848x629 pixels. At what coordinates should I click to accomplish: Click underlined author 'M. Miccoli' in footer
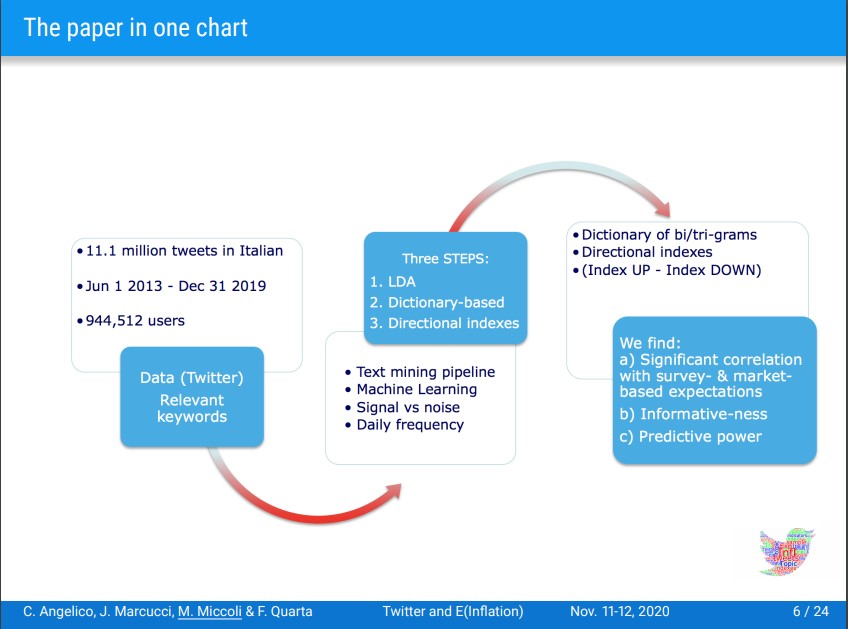pyautogui.click(x=210, y=612)
